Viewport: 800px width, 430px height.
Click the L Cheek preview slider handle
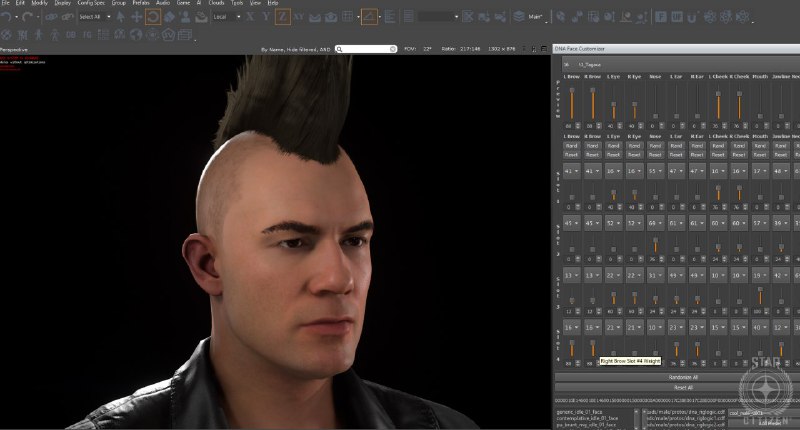[718, 94]
